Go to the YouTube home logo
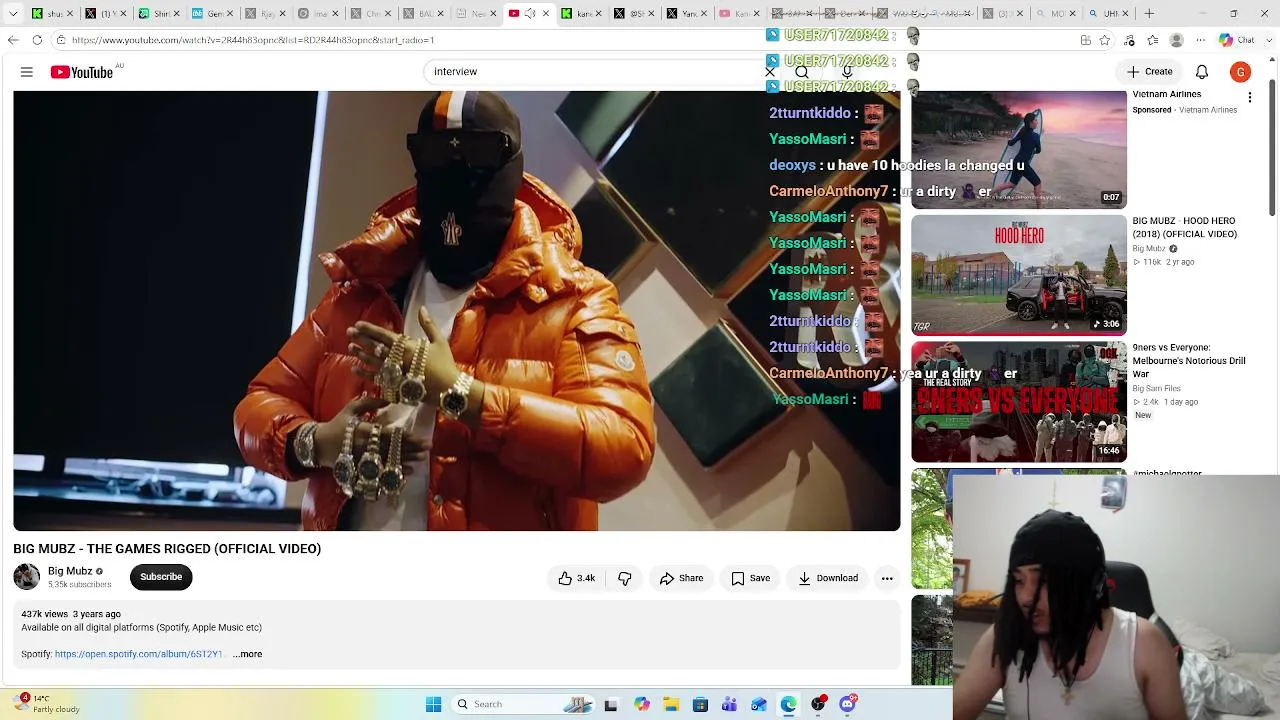 click(x=82, y=72)
